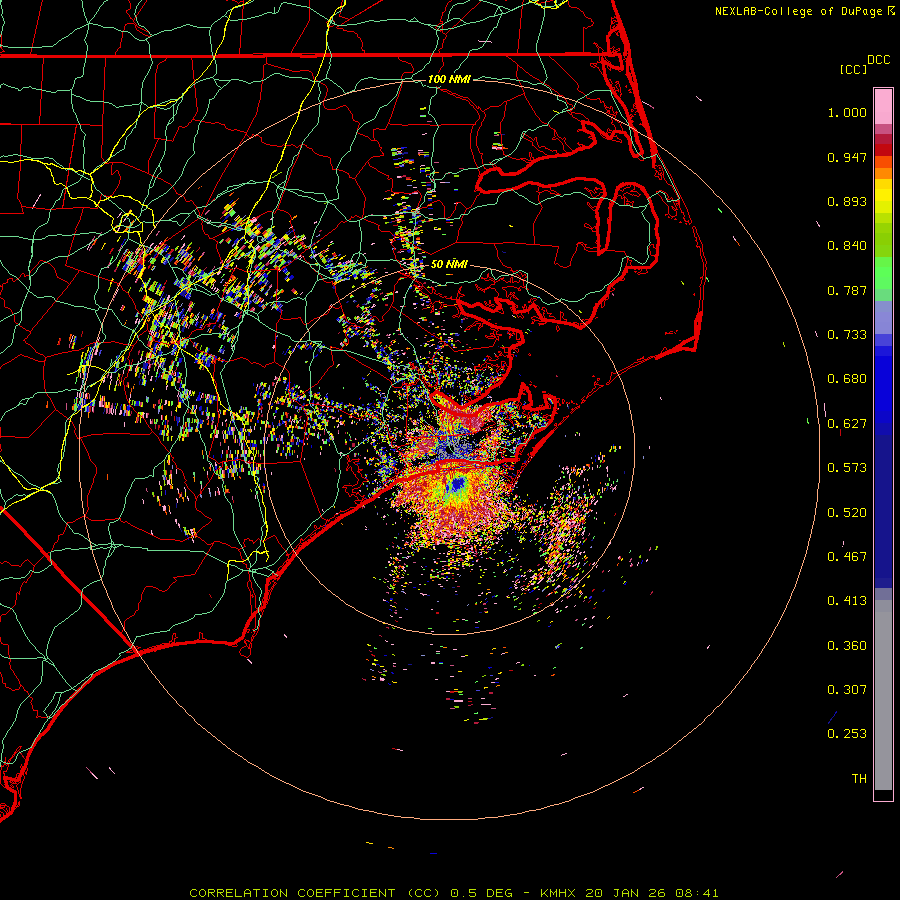Screen dimensions: 900x900
Task: Click the 0.733 scale value
Action: (x=847, y=335)
